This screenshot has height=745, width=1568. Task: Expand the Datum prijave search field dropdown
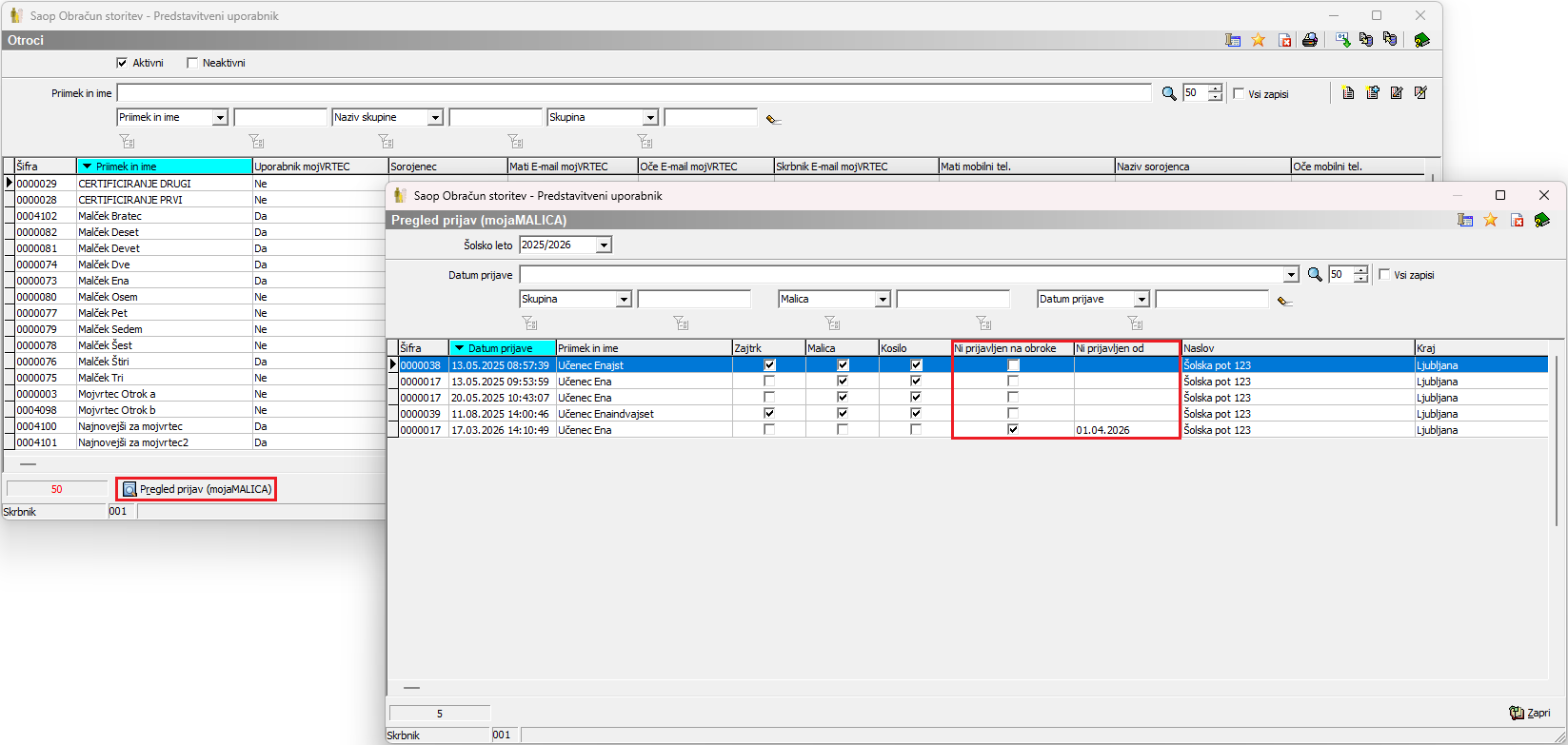coord(1292,275)
